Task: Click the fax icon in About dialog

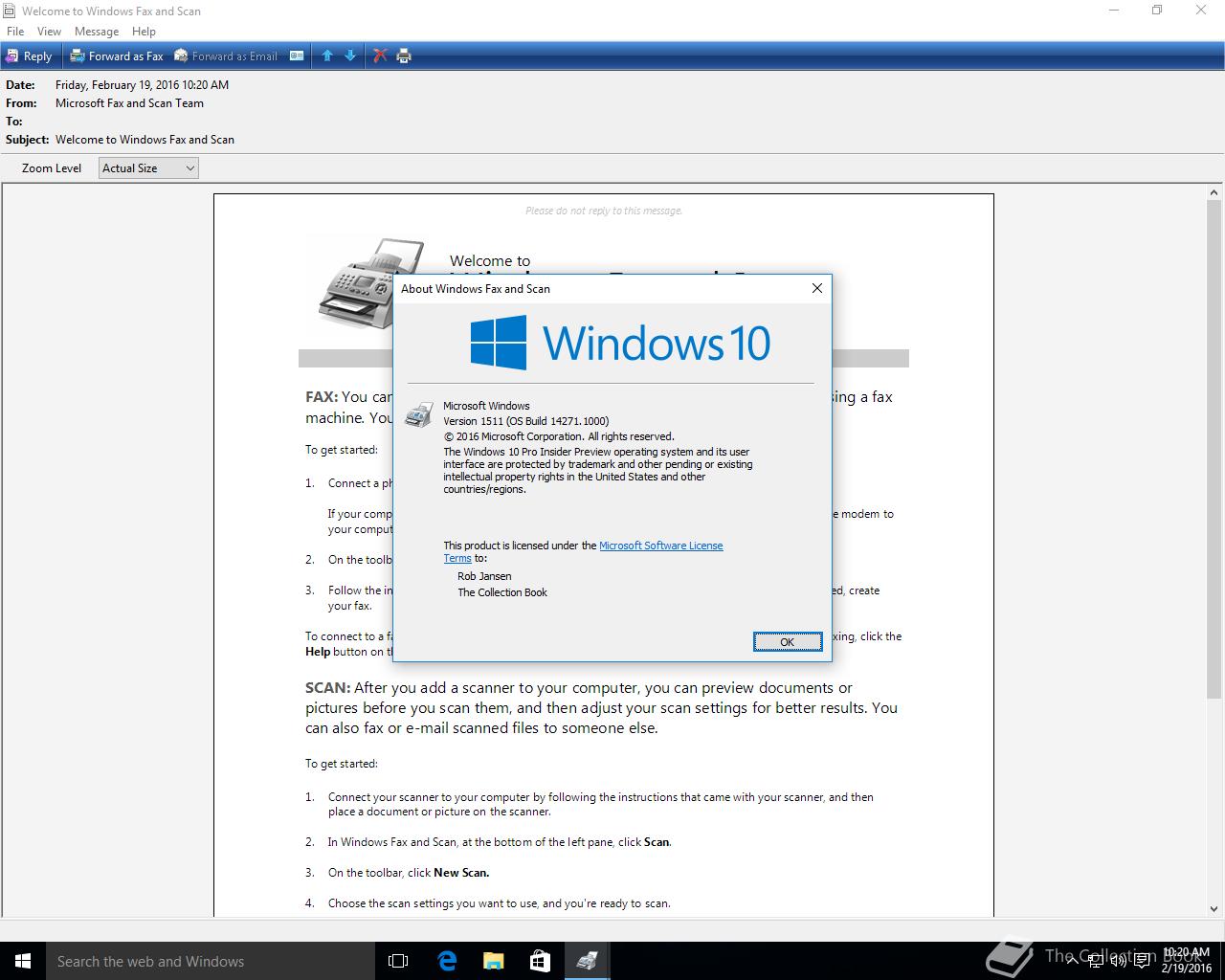Action: 418,414
